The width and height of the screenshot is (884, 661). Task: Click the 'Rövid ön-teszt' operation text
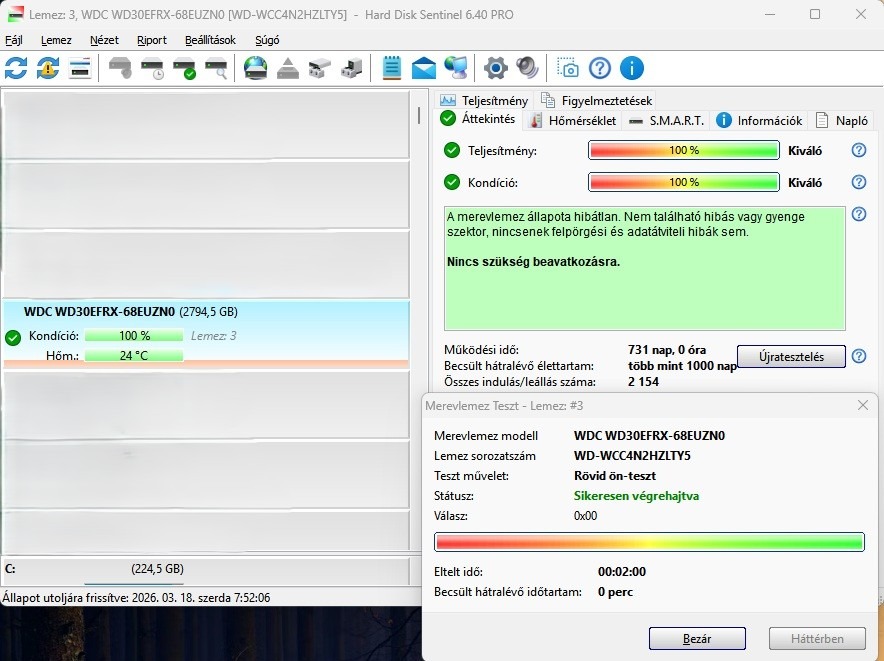click(615, 475)
